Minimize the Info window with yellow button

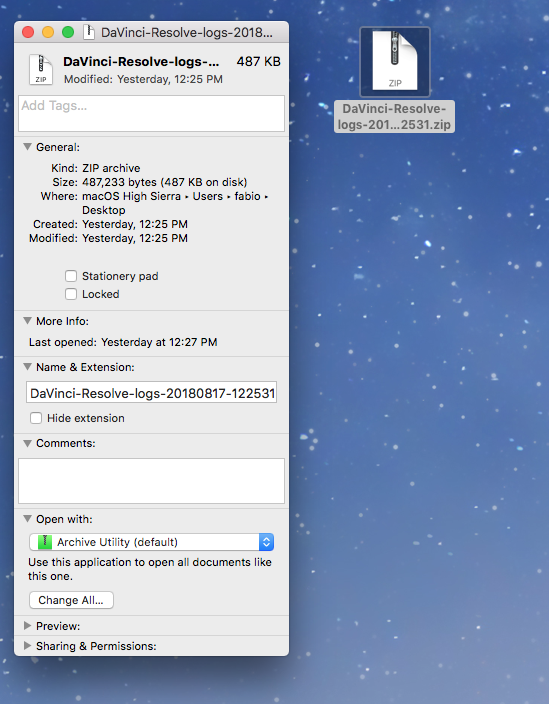point(48,32)
